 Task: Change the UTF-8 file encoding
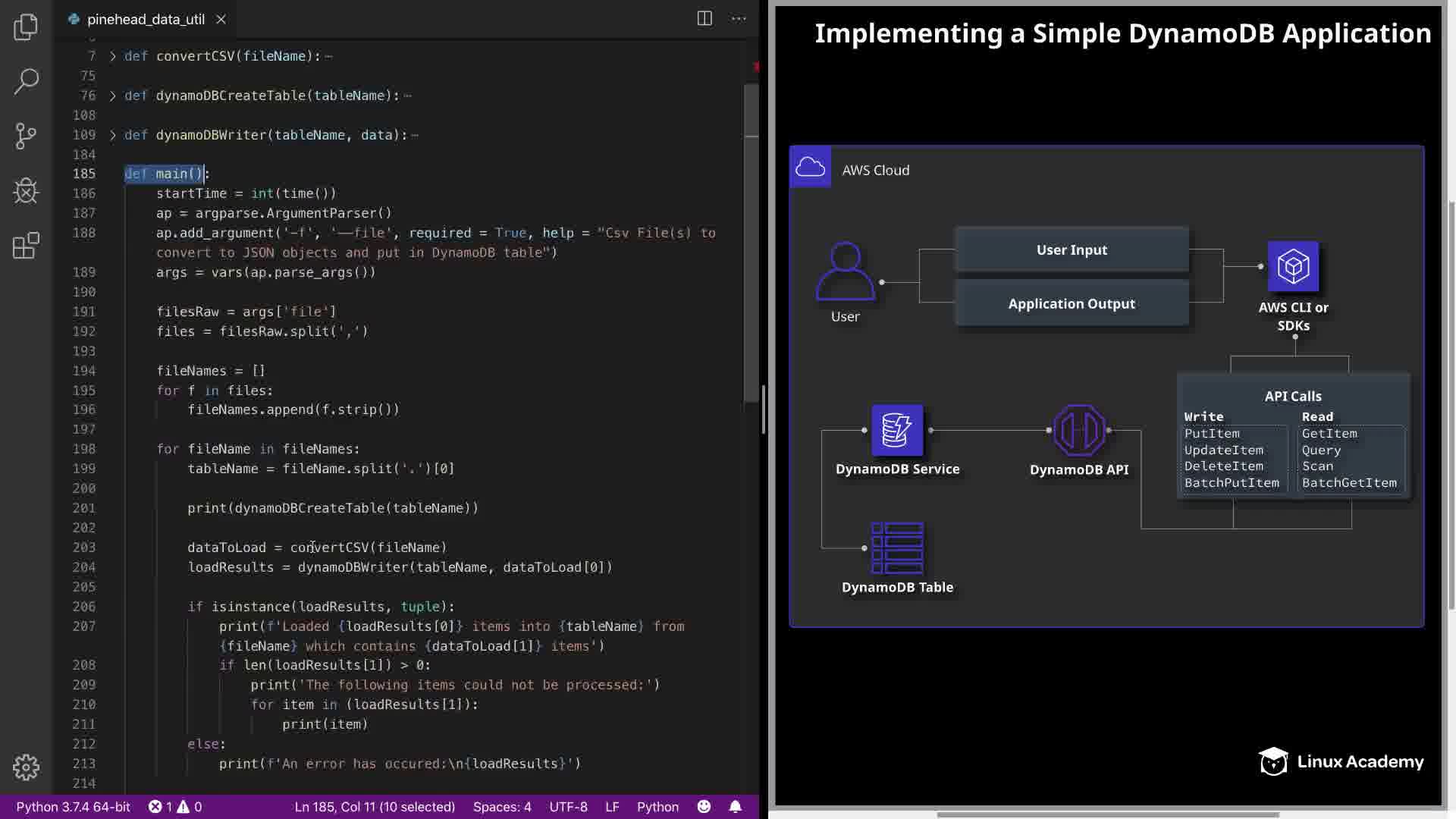568,806
